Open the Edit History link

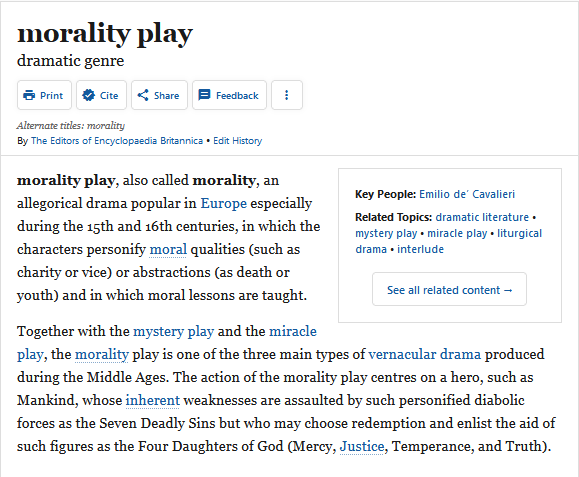point(237,141)
